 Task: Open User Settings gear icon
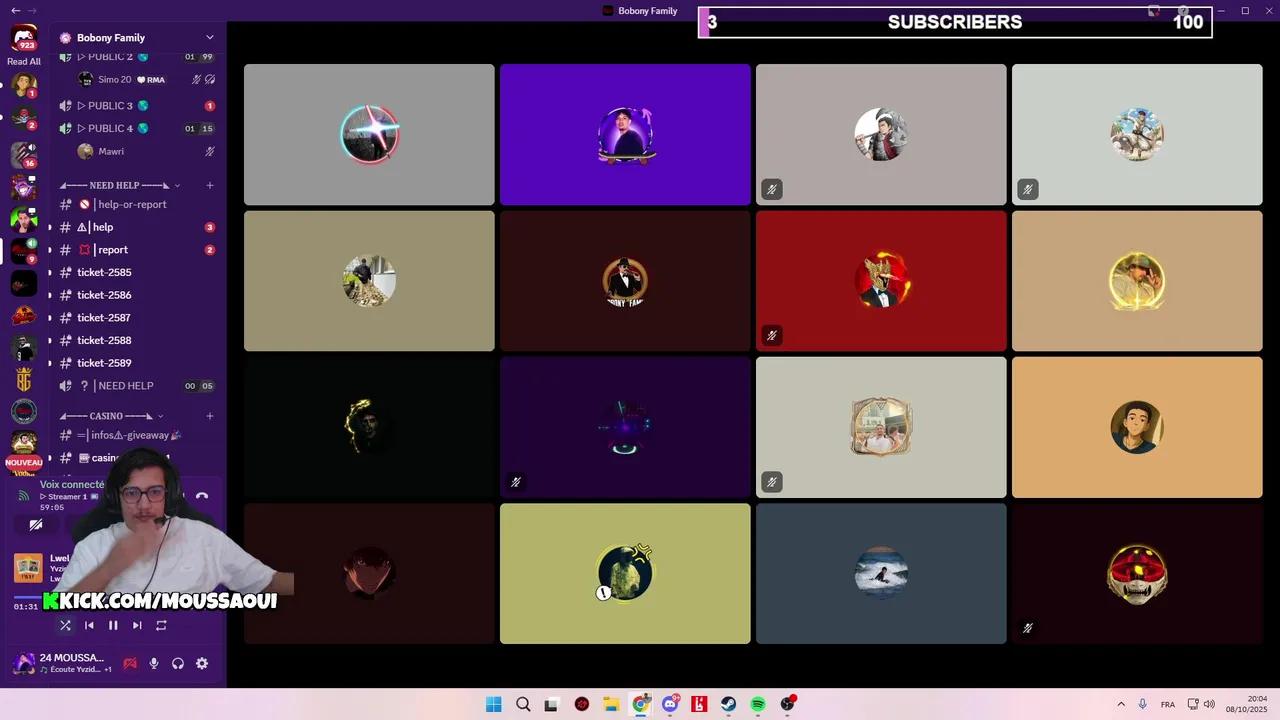[x=202, y=663]
